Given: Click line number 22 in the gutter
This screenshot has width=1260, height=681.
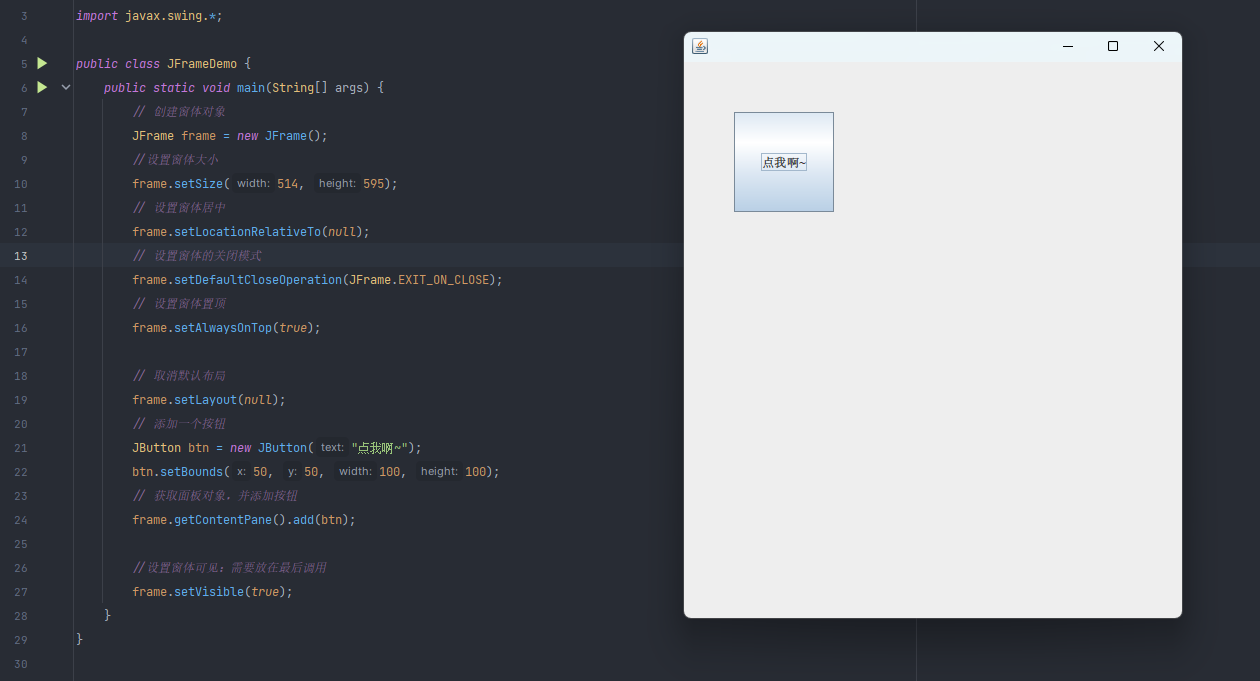Looking at the screenshot, I should [21, 472].
